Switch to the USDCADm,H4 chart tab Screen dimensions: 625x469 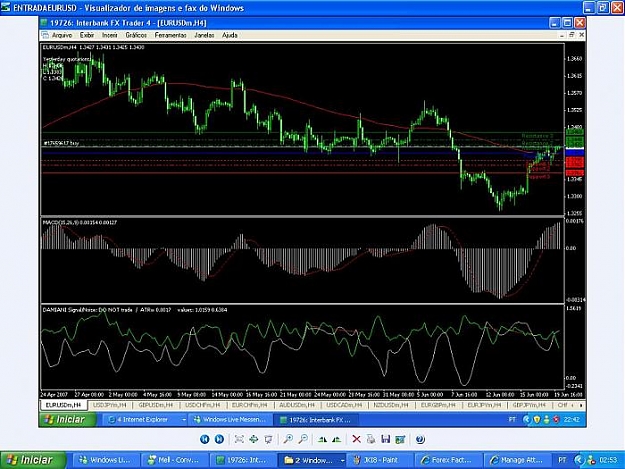(344, 405)
